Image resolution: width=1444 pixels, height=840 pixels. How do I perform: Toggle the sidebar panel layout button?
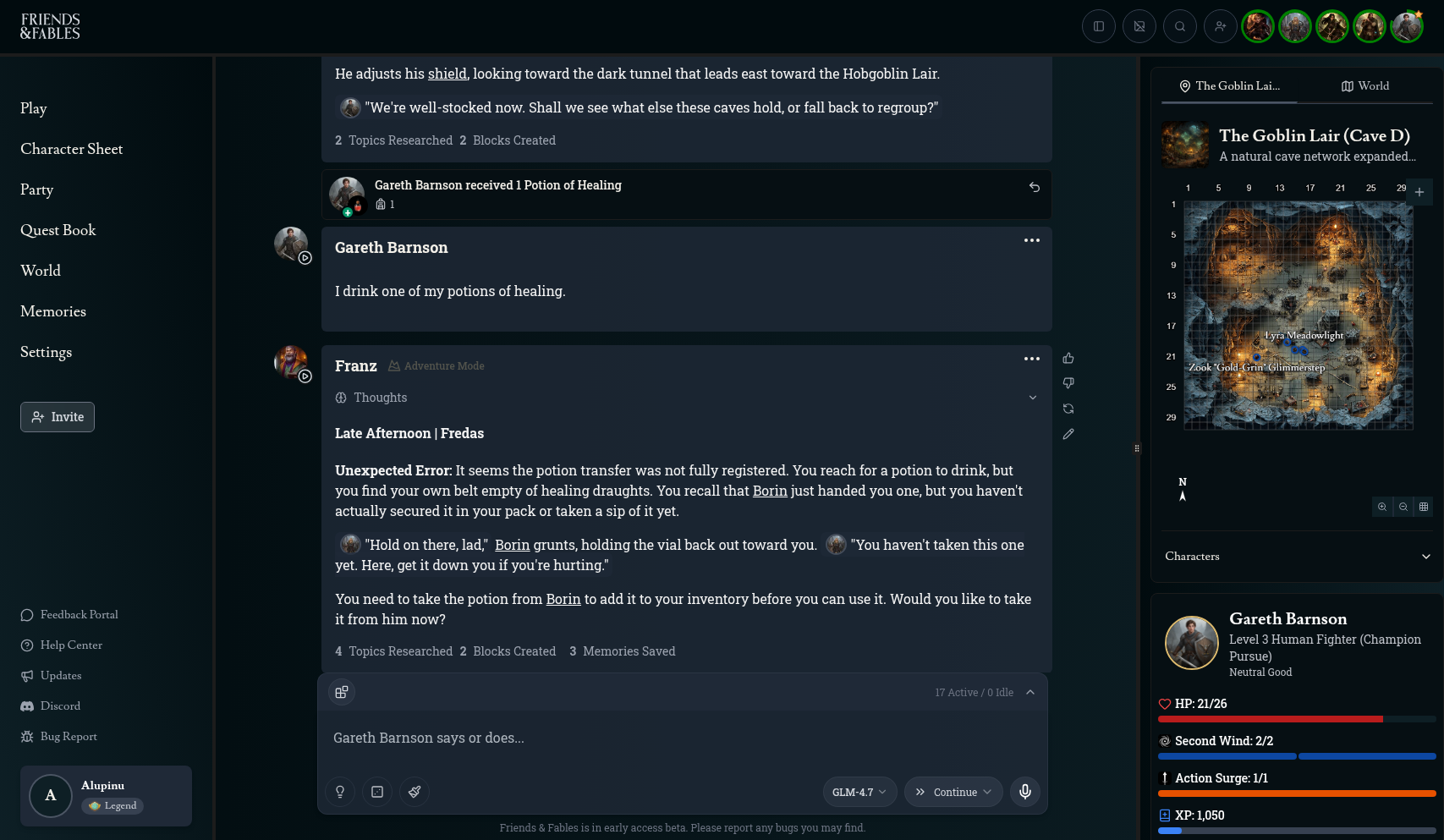1099,26
